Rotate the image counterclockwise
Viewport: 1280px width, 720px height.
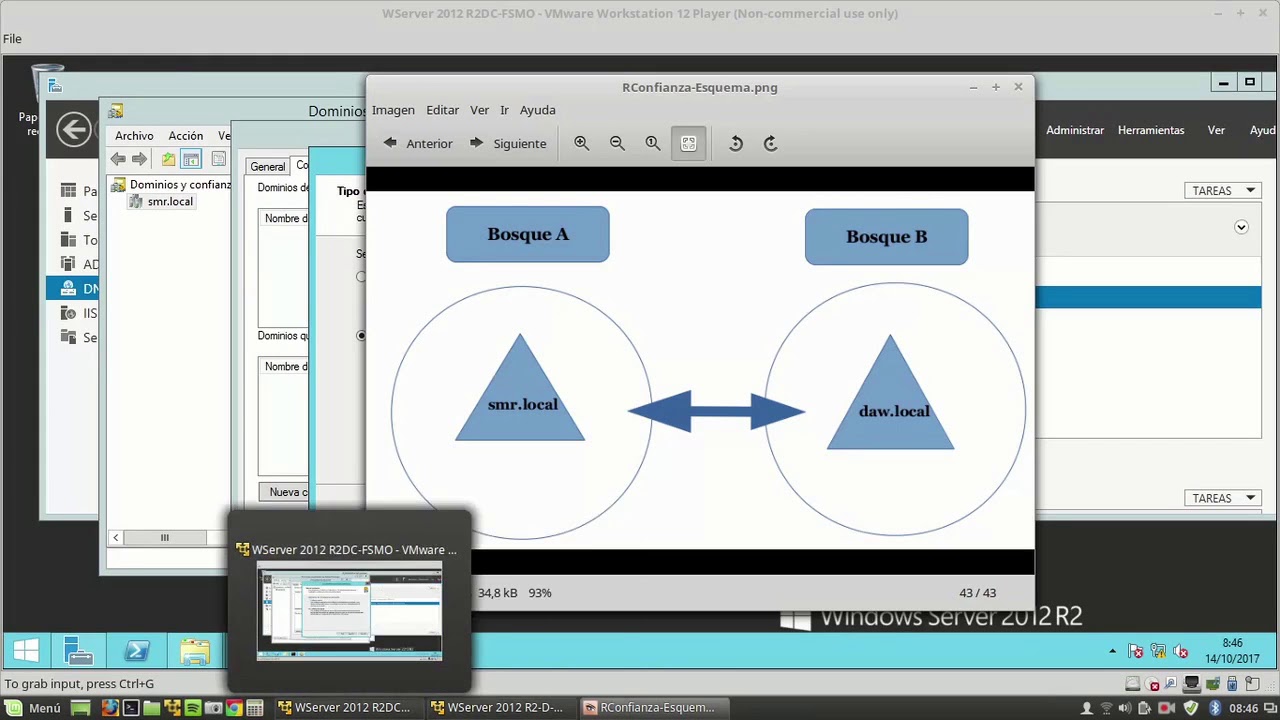pos(735,143)
